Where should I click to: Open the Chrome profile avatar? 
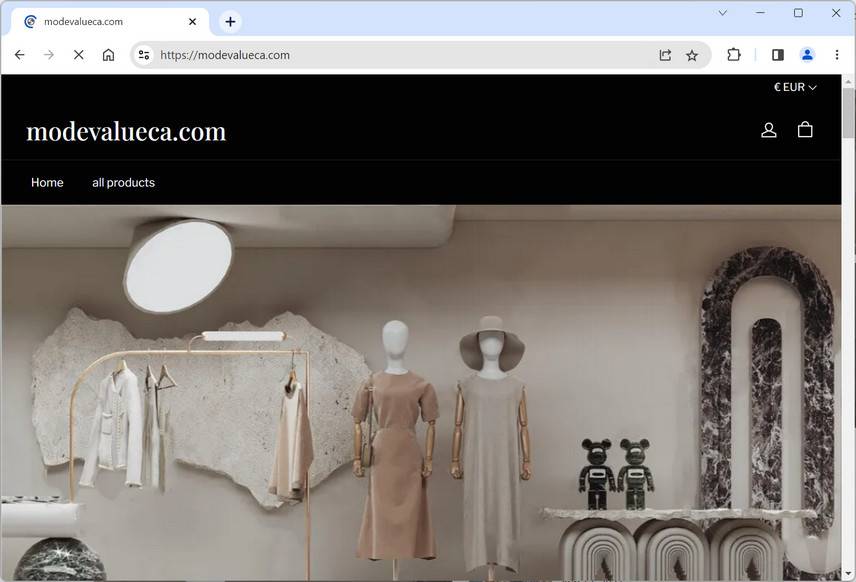pyautogui.click(x=807, y=55)
